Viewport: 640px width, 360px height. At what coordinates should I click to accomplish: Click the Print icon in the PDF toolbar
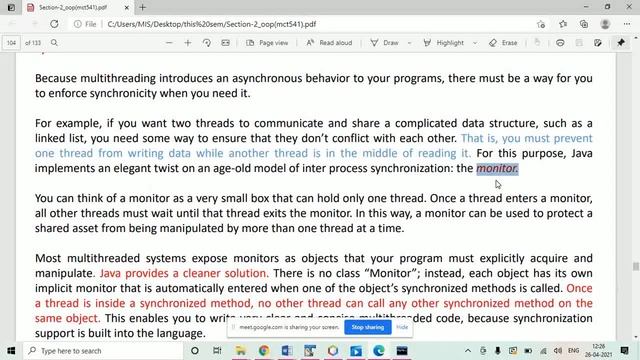tap(560, 42)
